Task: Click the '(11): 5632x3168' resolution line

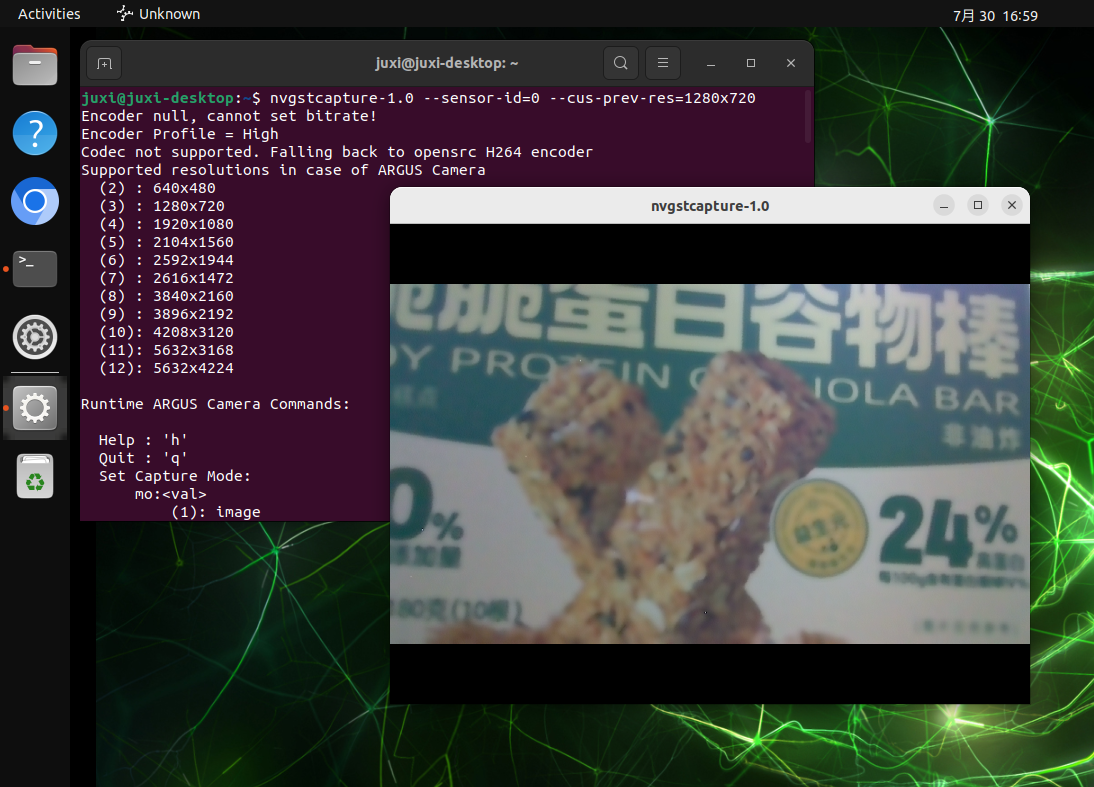Action: pyautogui.click(x=166, y=350)
